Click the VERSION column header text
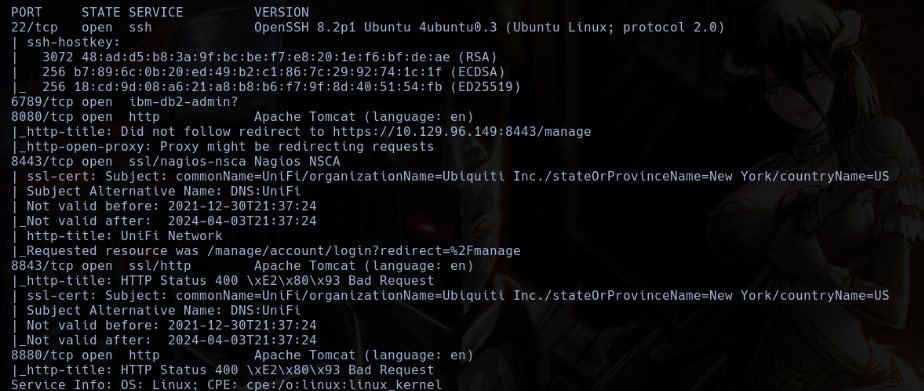The image size is (924, 391). coord(281,12)
